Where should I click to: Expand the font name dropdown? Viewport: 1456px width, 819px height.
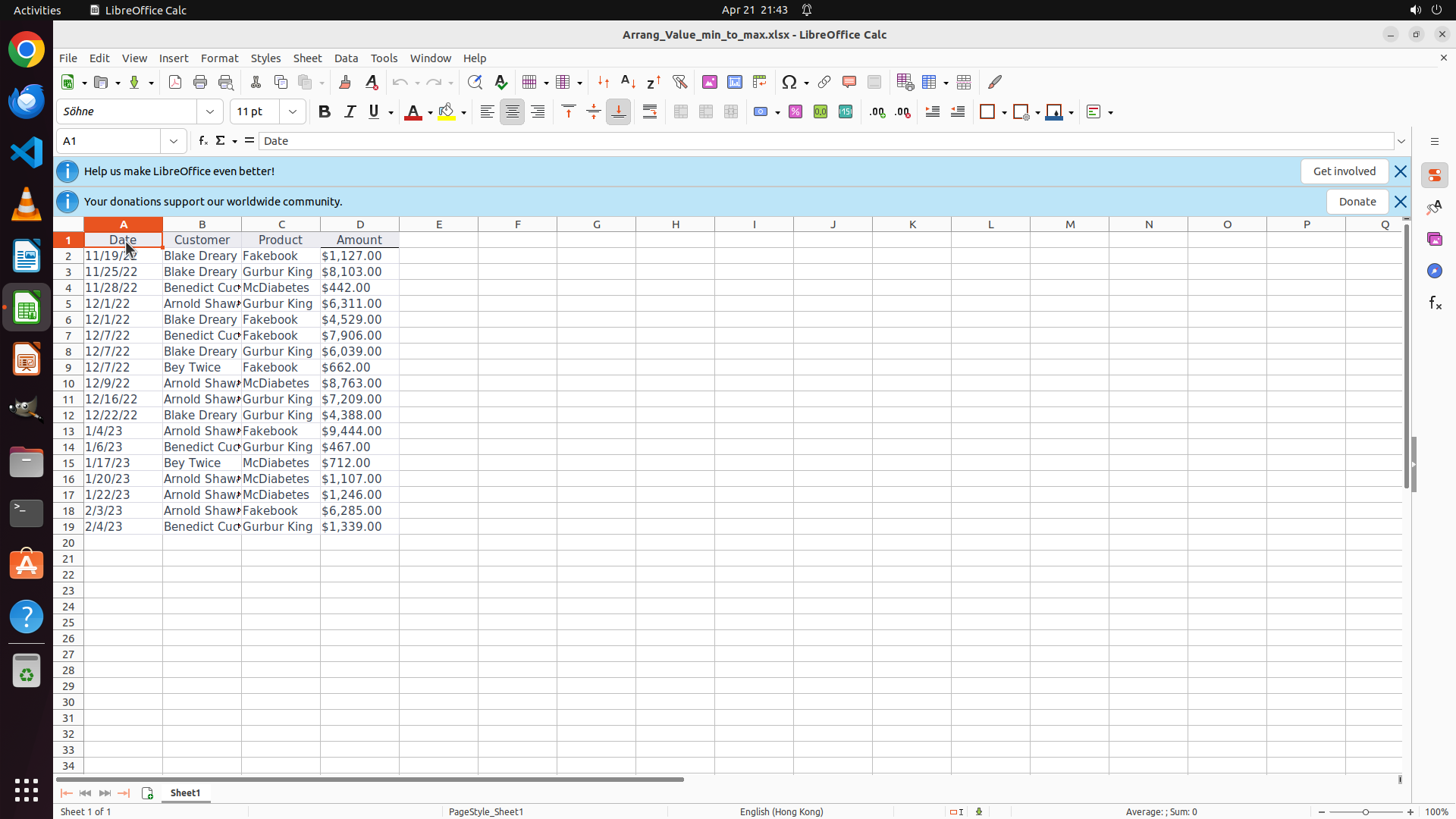[x=210, y=112]
